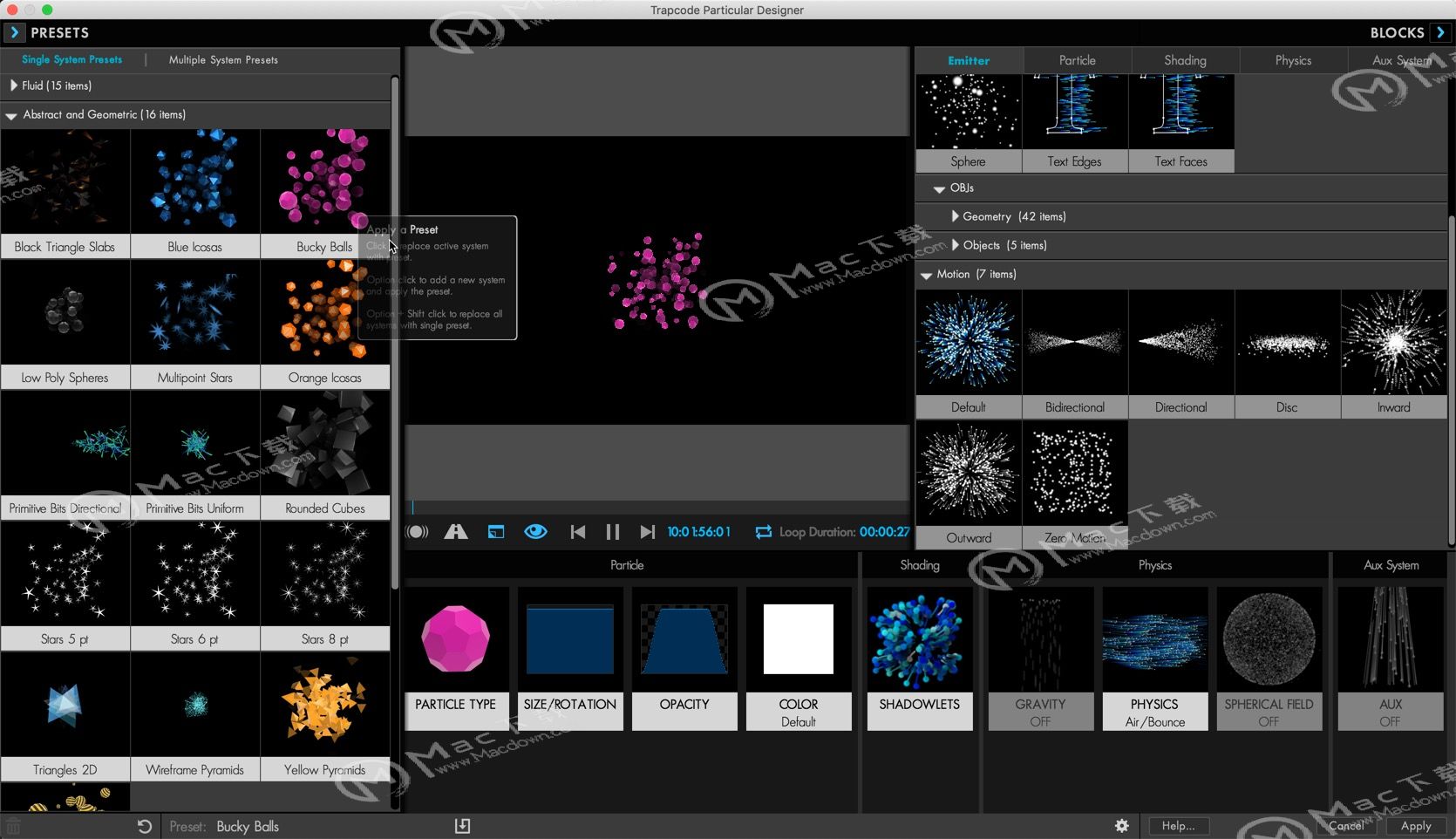Click the save preset icon in bottom bar

[x=462, y=826]
